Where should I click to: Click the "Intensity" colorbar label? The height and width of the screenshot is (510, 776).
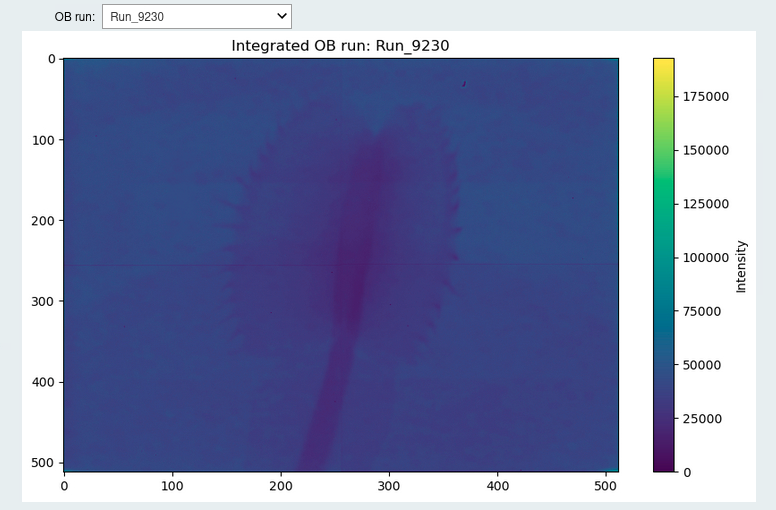(741, 266)
